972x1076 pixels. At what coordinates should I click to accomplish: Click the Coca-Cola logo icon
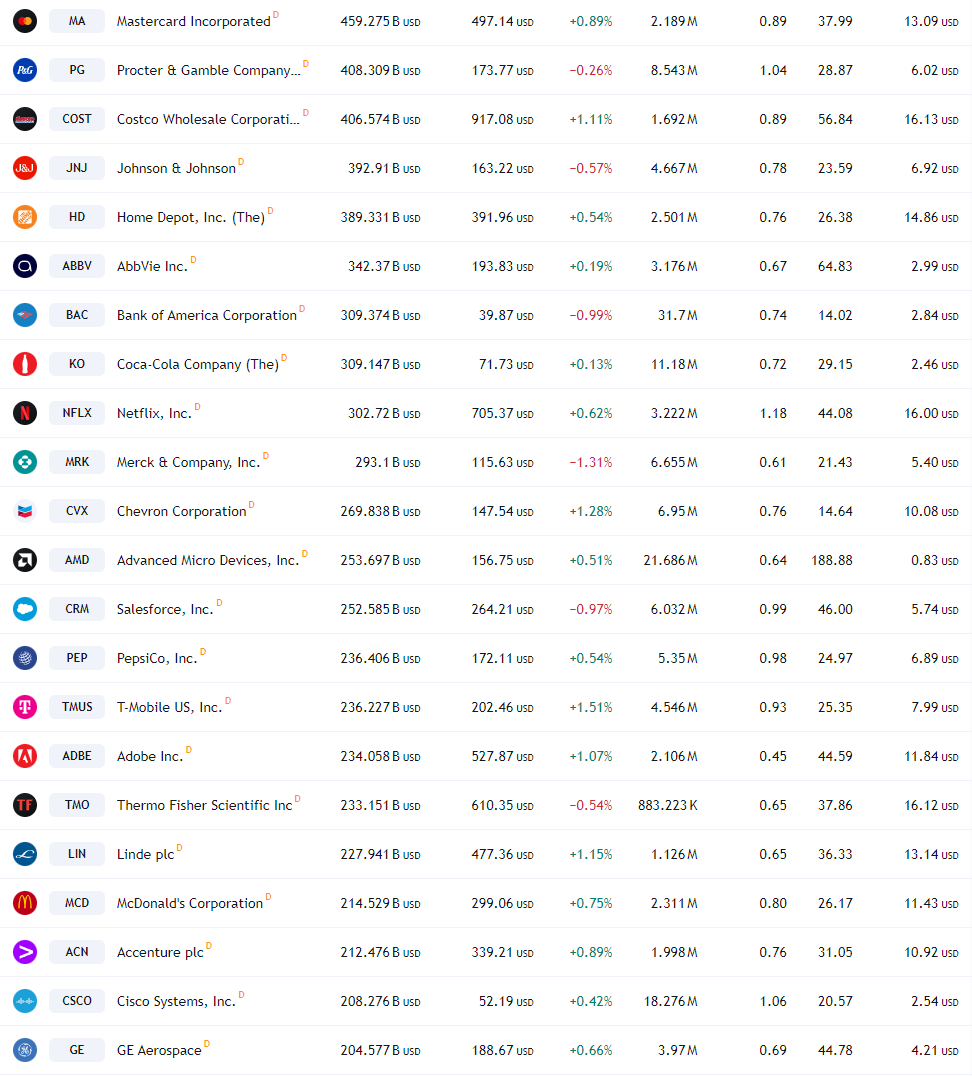(x=25, y=364)
